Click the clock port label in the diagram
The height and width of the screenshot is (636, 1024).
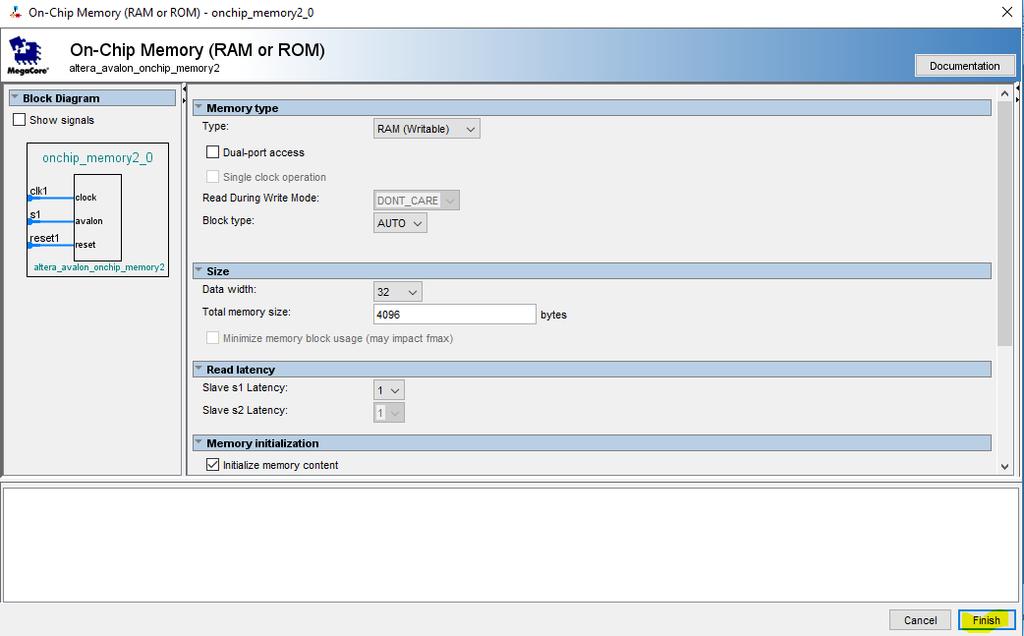[x=86, y=197]
